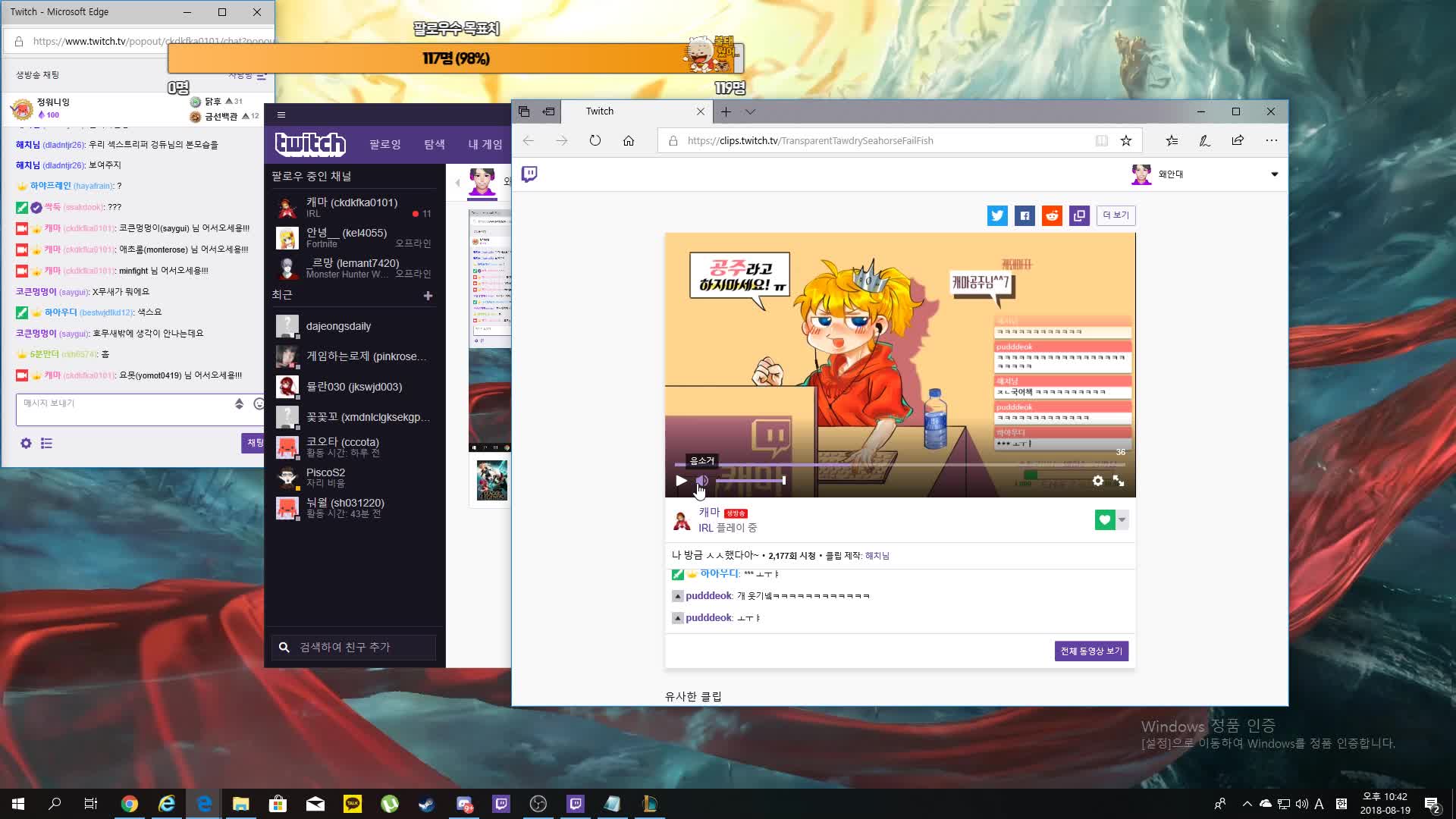Open KakaoTalk from the taskbar

click(x=353, y=804)
